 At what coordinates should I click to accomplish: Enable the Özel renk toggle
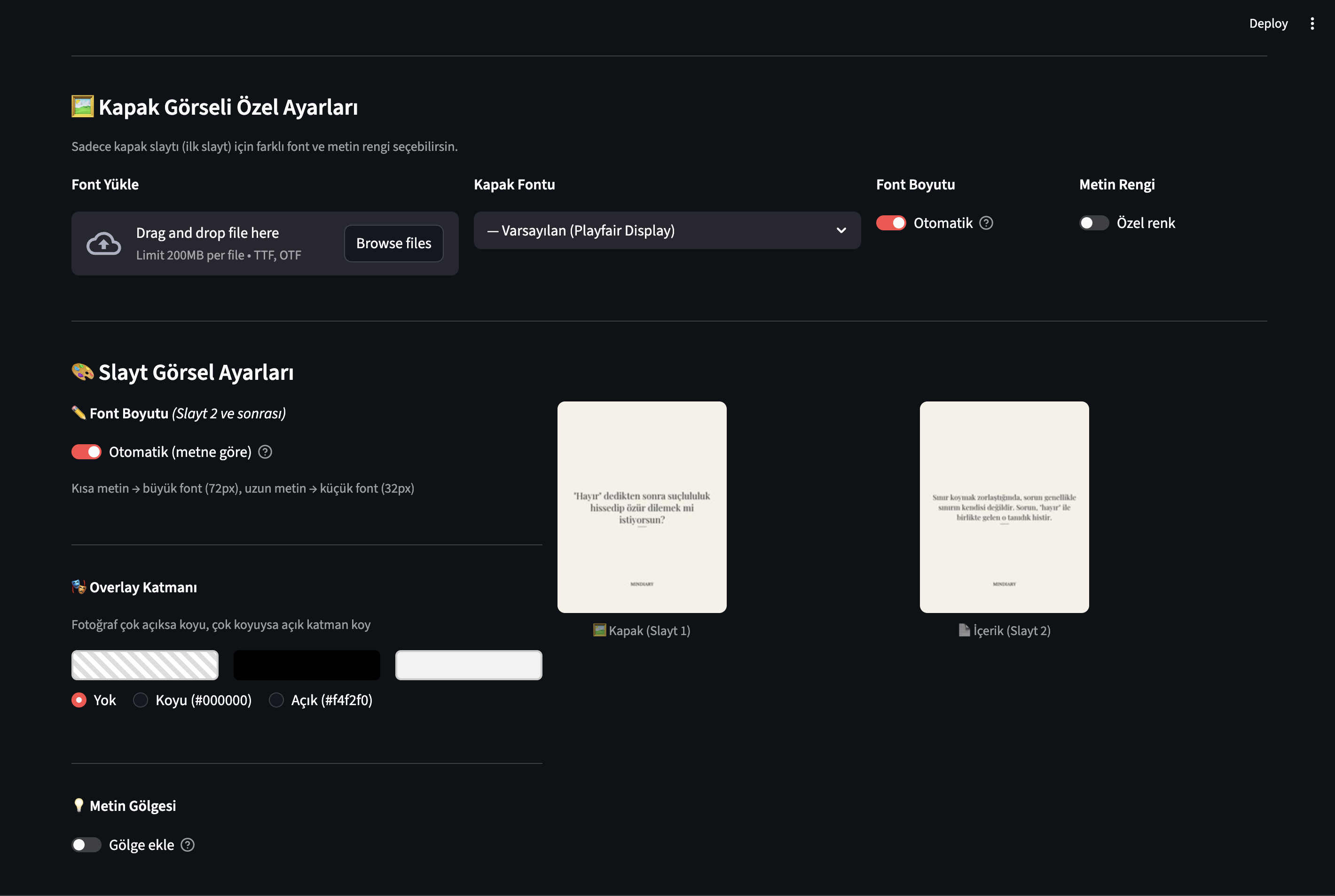(1094, 223)
